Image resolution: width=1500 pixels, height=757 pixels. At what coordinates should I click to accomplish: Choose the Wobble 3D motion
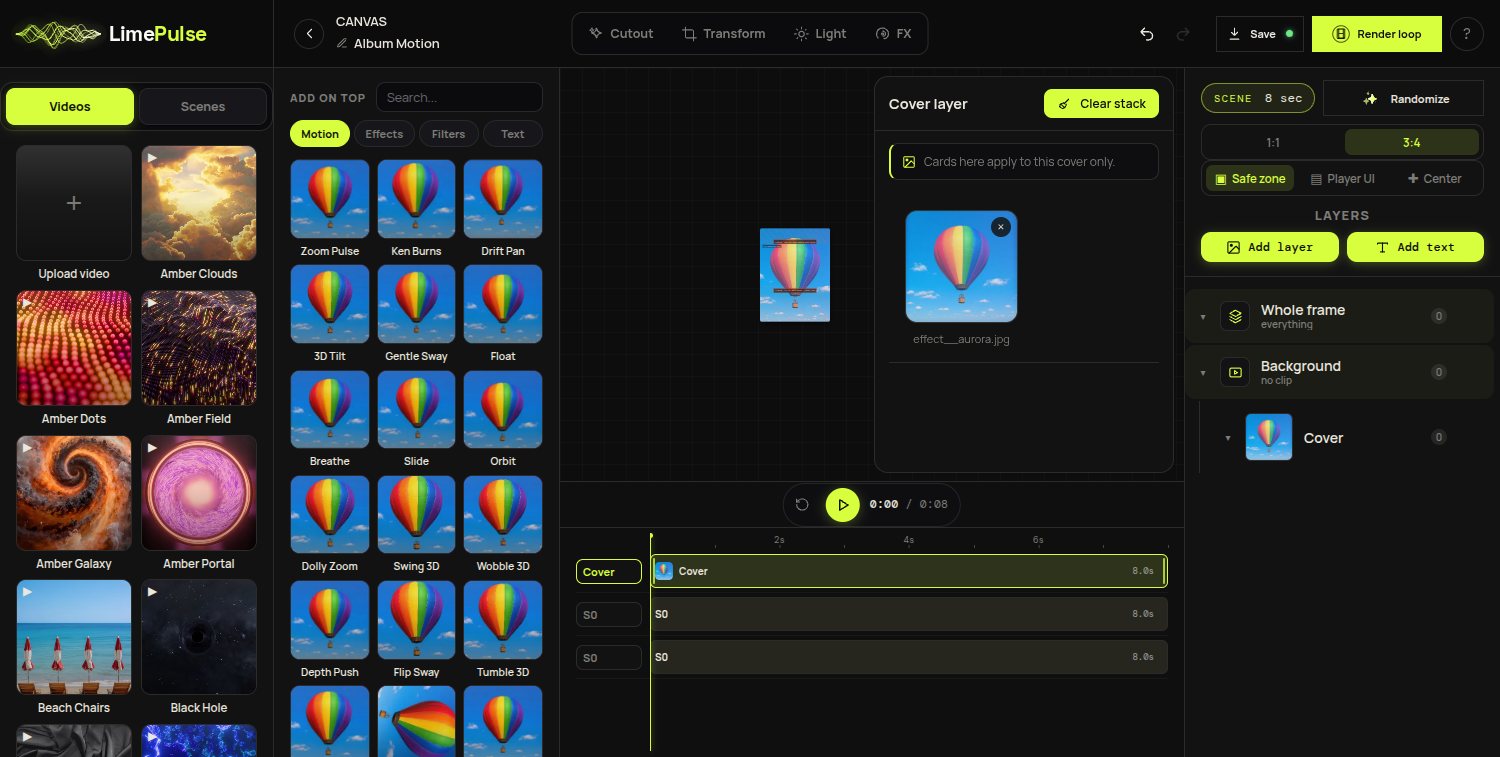click(503, 515)
